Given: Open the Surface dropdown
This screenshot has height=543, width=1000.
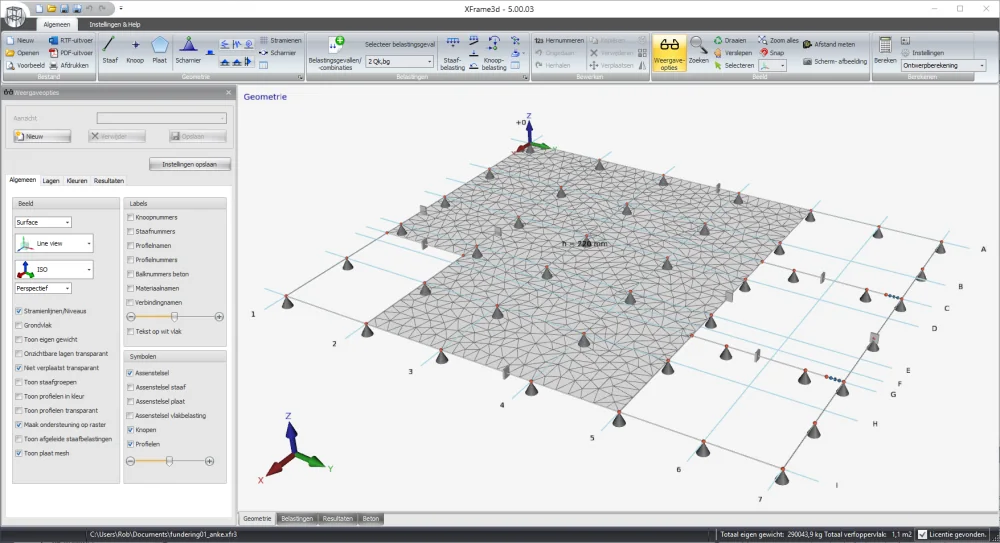Looking at the screenshot, I should (43, 222).
